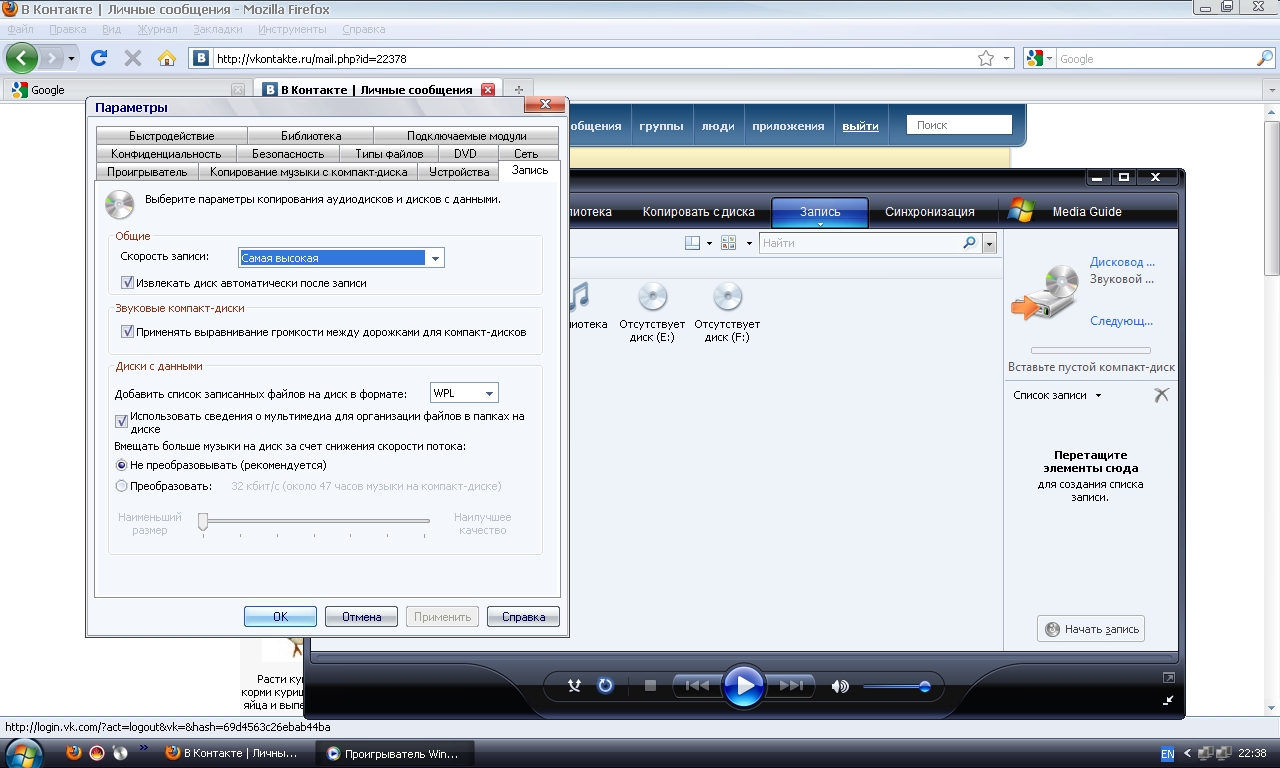Switch Media Player to full screen view
Image resolution: width=1280 pixels, height=768 pixels.
[1168, 678]
